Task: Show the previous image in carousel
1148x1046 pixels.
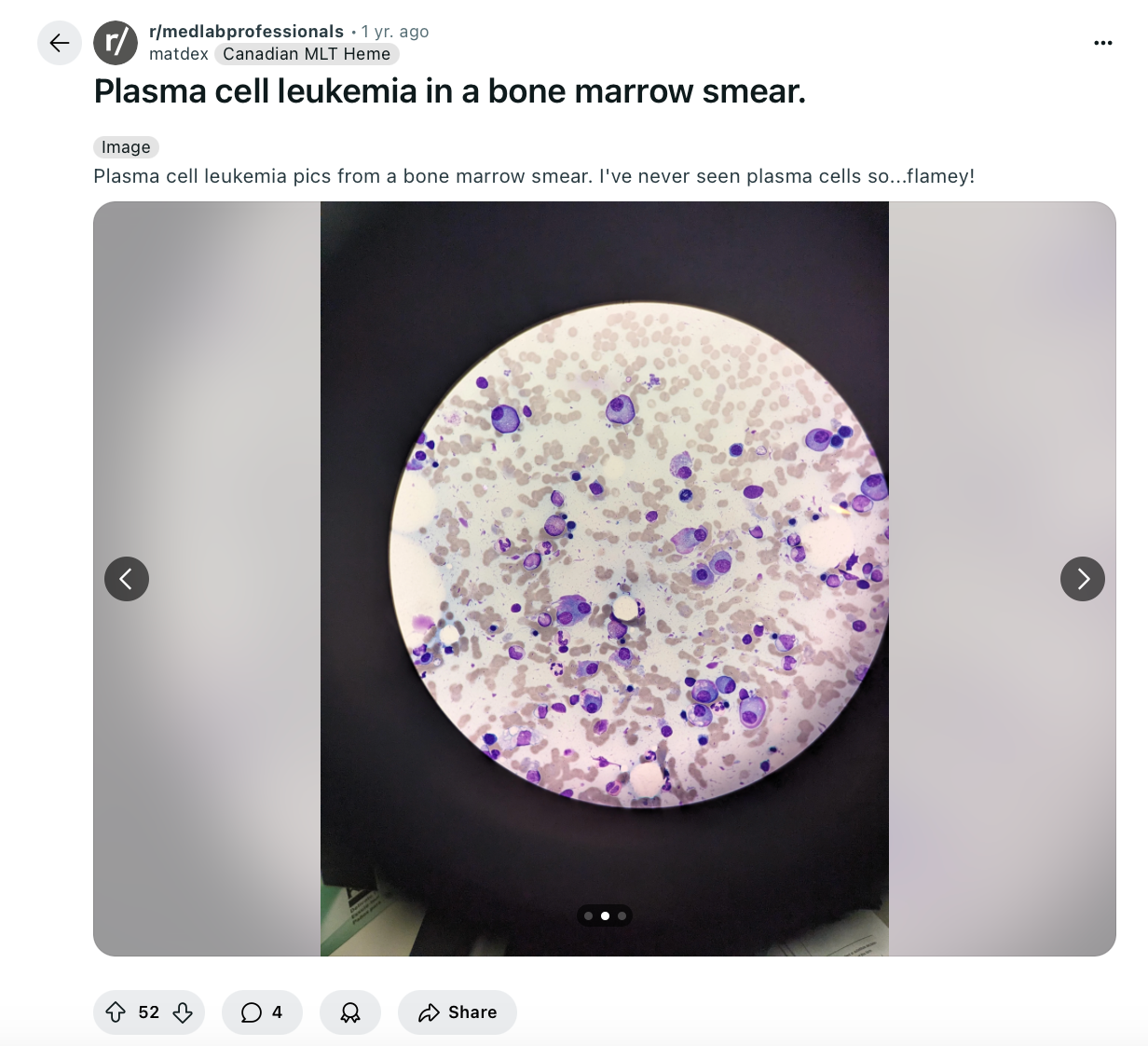Action: pyautogui.click(x=127, y=579)
